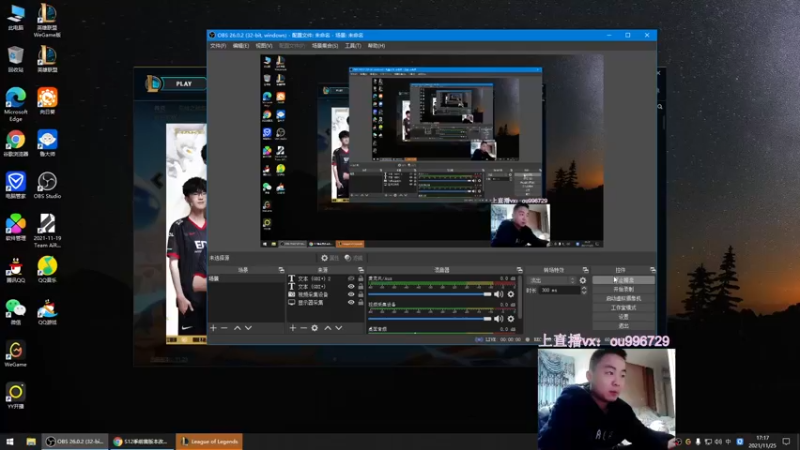Screen dimensions: 800x450
Task: Move scene up arrow in 场景 panel
Action: (237, 328)
